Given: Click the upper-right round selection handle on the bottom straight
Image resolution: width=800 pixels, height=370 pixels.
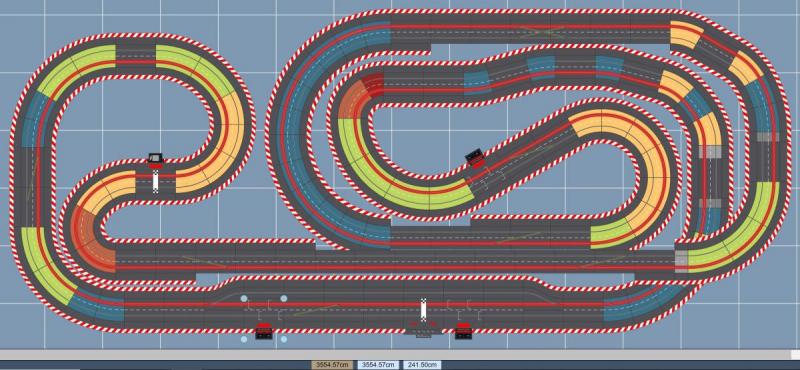Looking at the screenshot, I should 284,298.
